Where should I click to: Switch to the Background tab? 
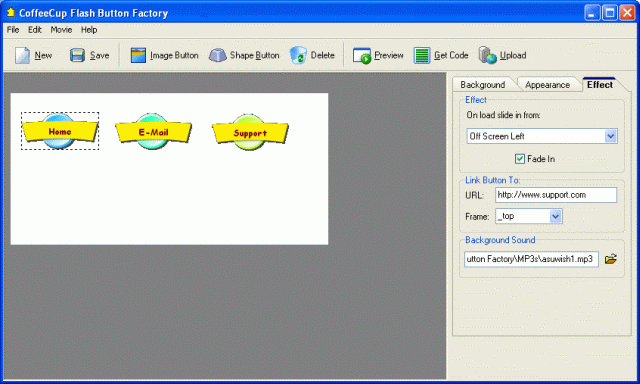pyautogui.click(x=483, y=84)
